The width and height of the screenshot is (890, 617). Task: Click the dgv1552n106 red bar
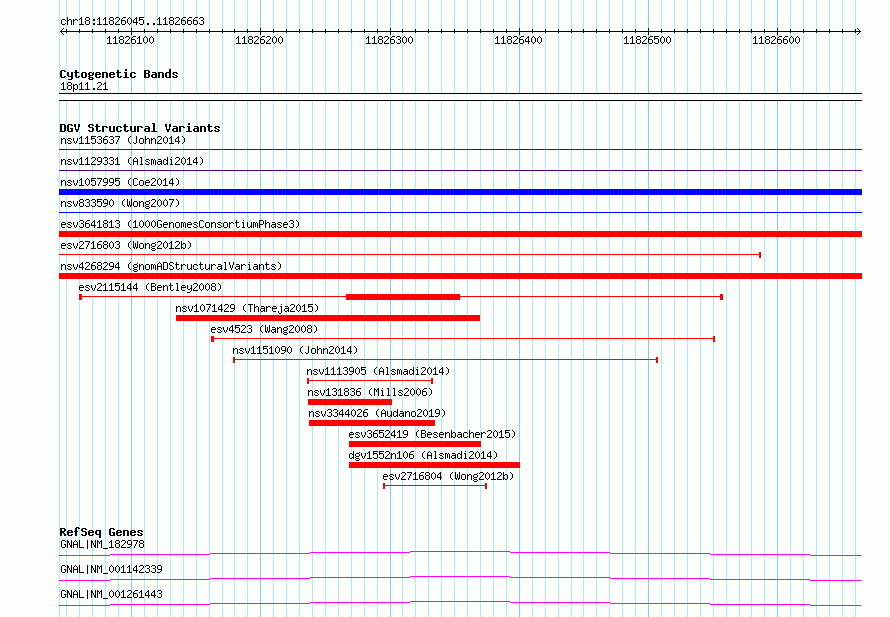pos(434,465)
